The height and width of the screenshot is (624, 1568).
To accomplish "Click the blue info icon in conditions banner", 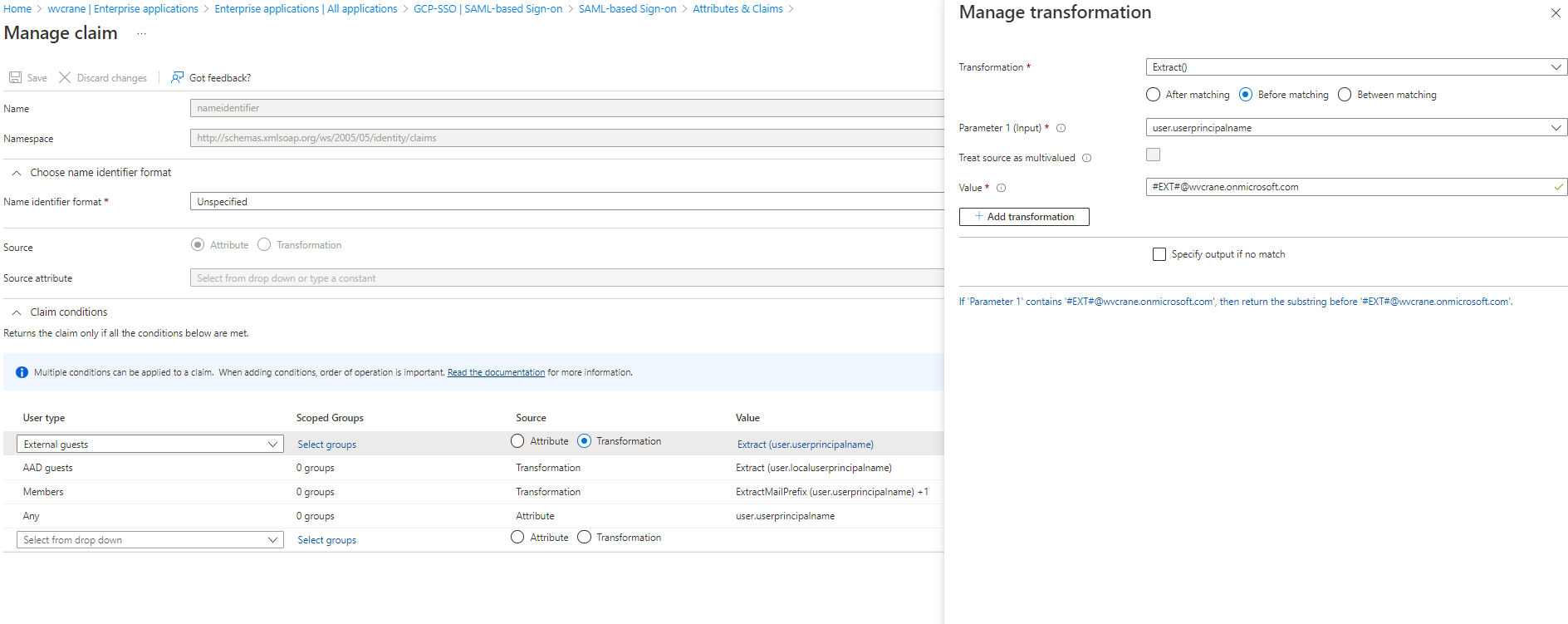I will pos(22,372).
